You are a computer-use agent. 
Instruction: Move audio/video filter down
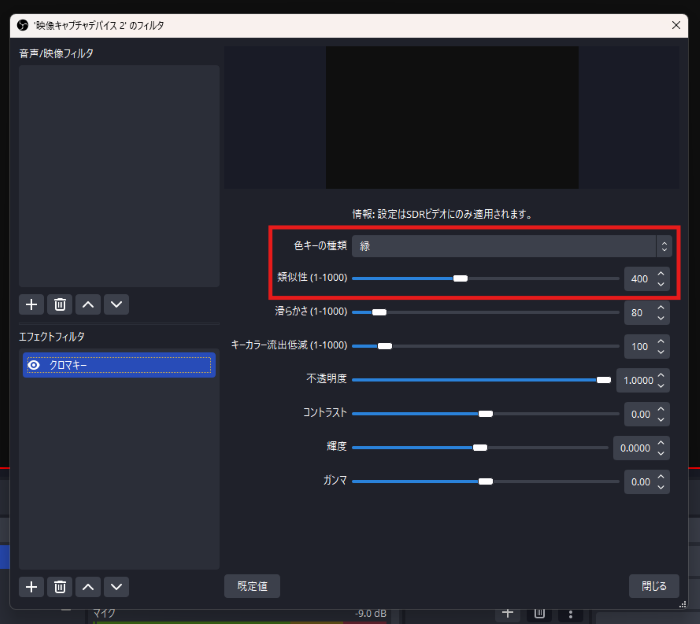pos(117,304)
